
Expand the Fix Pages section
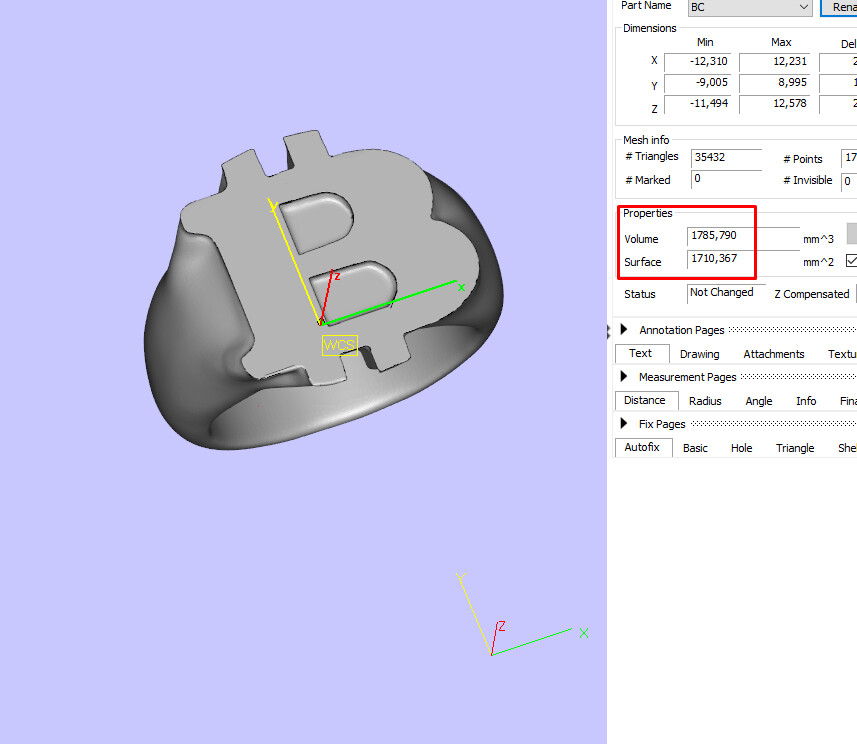tap(624, 423)
